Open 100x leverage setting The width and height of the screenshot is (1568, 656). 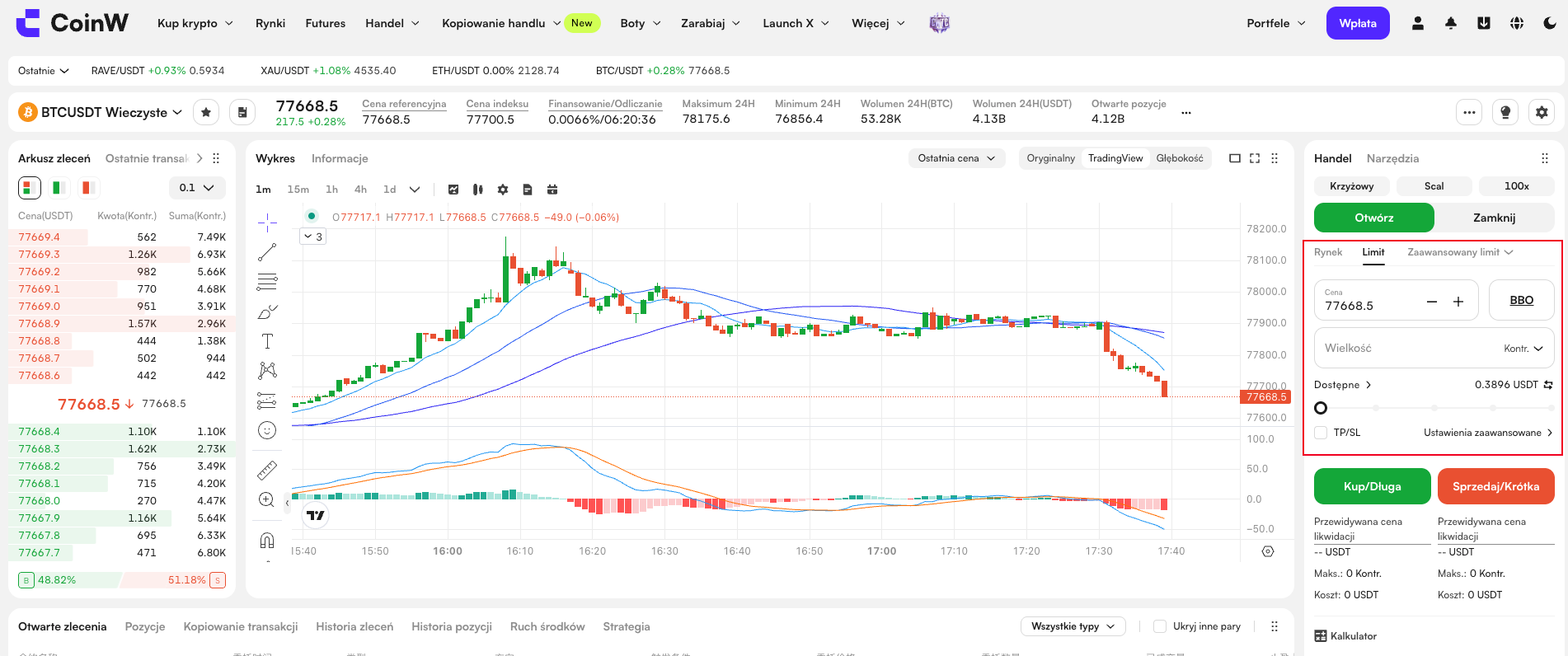(x=1517, y=186)
